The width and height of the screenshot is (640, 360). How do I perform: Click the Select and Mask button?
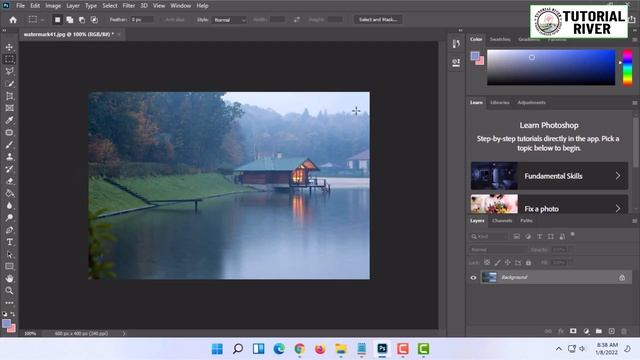pos(378,20)
